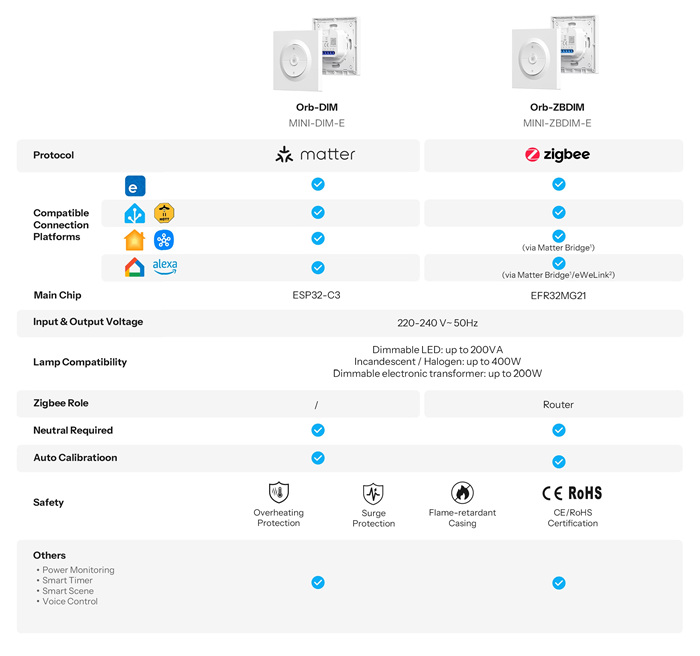Select the SmartThings icon
This screenshot has width=700, height=656.
(164, 240)
